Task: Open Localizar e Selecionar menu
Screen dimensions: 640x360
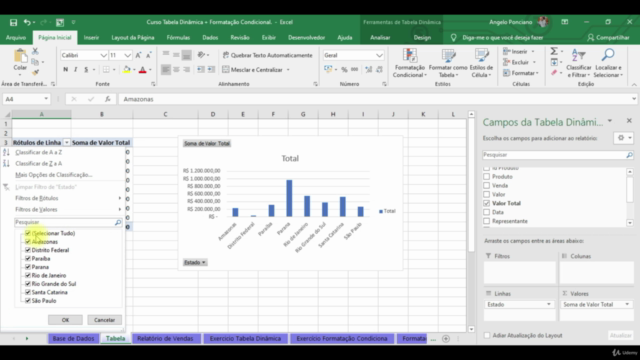Action: [x=608, y=63]
